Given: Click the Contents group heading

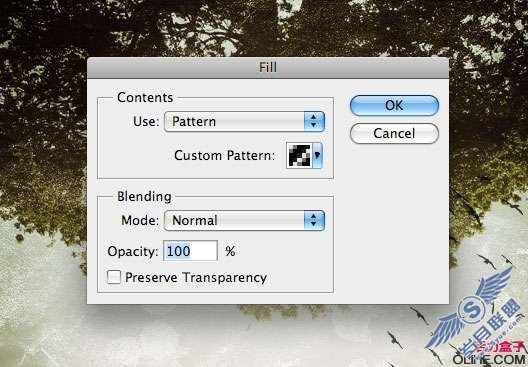Looking at the screenshot, I should [x=145, y=98].
